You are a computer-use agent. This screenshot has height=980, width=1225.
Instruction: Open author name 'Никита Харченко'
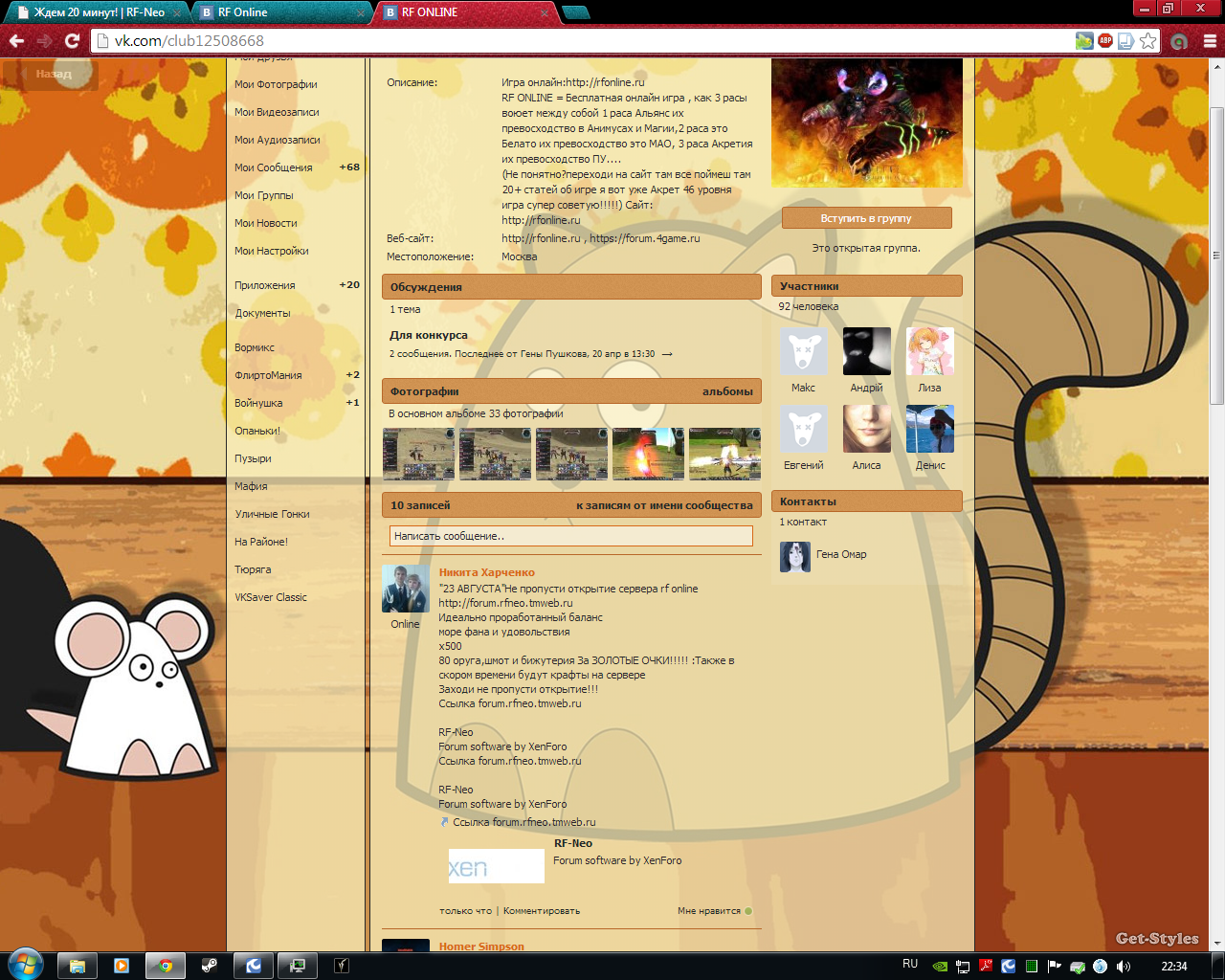(487, 572)
